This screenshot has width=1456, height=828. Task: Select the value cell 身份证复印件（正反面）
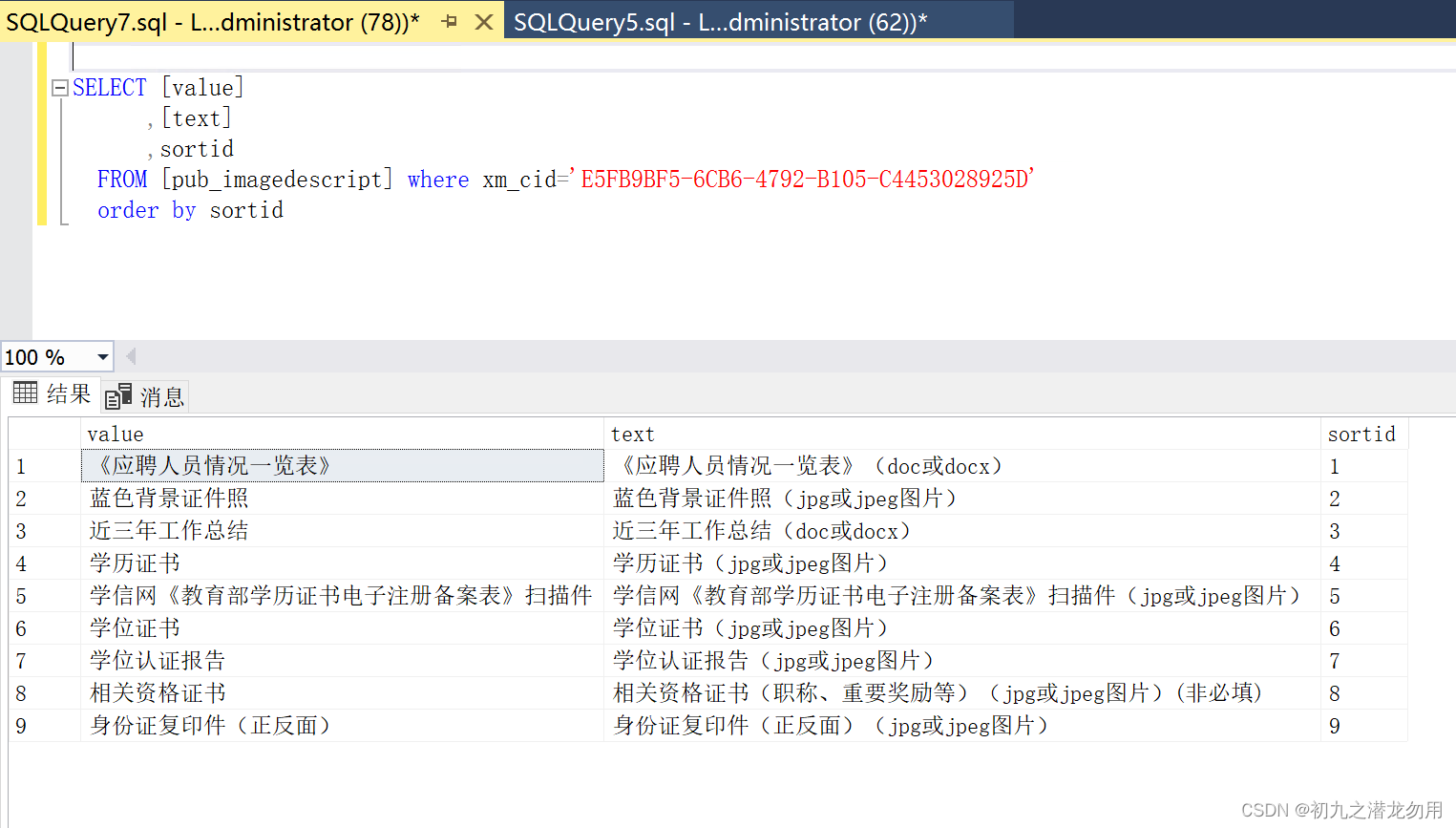342,726
